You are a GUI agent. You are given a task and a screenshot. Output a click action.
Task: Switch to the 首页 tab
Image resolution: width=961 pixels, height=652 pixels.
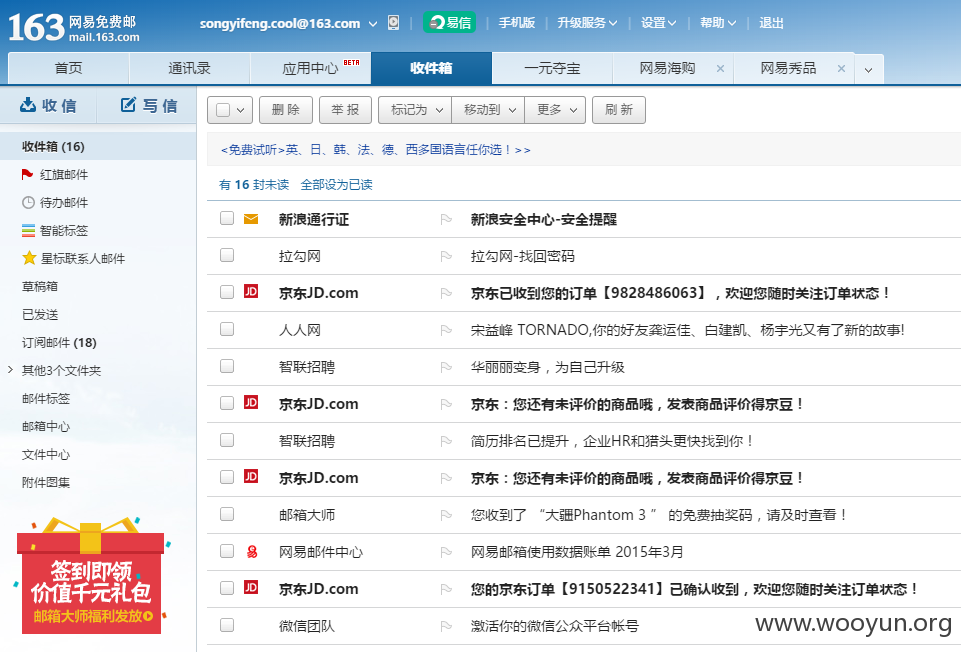point(68,68)
